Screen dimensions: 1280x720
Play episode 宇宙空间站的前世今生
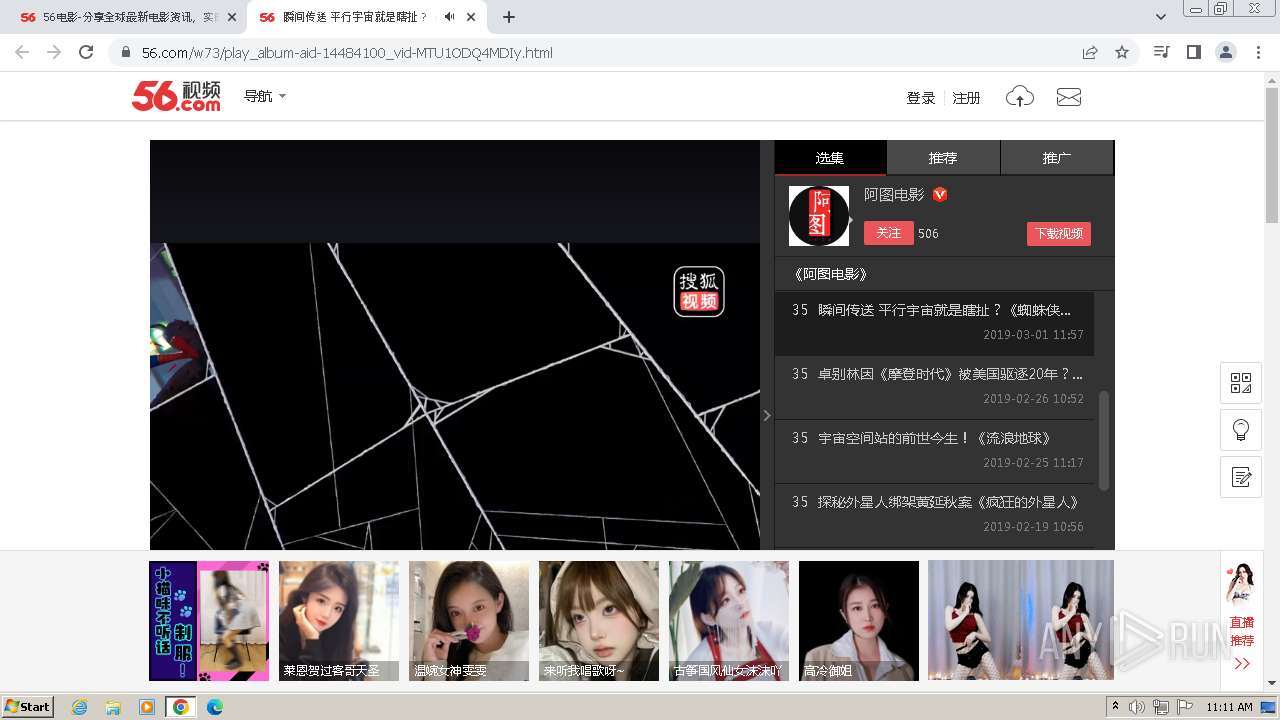[x=934, y=450]
